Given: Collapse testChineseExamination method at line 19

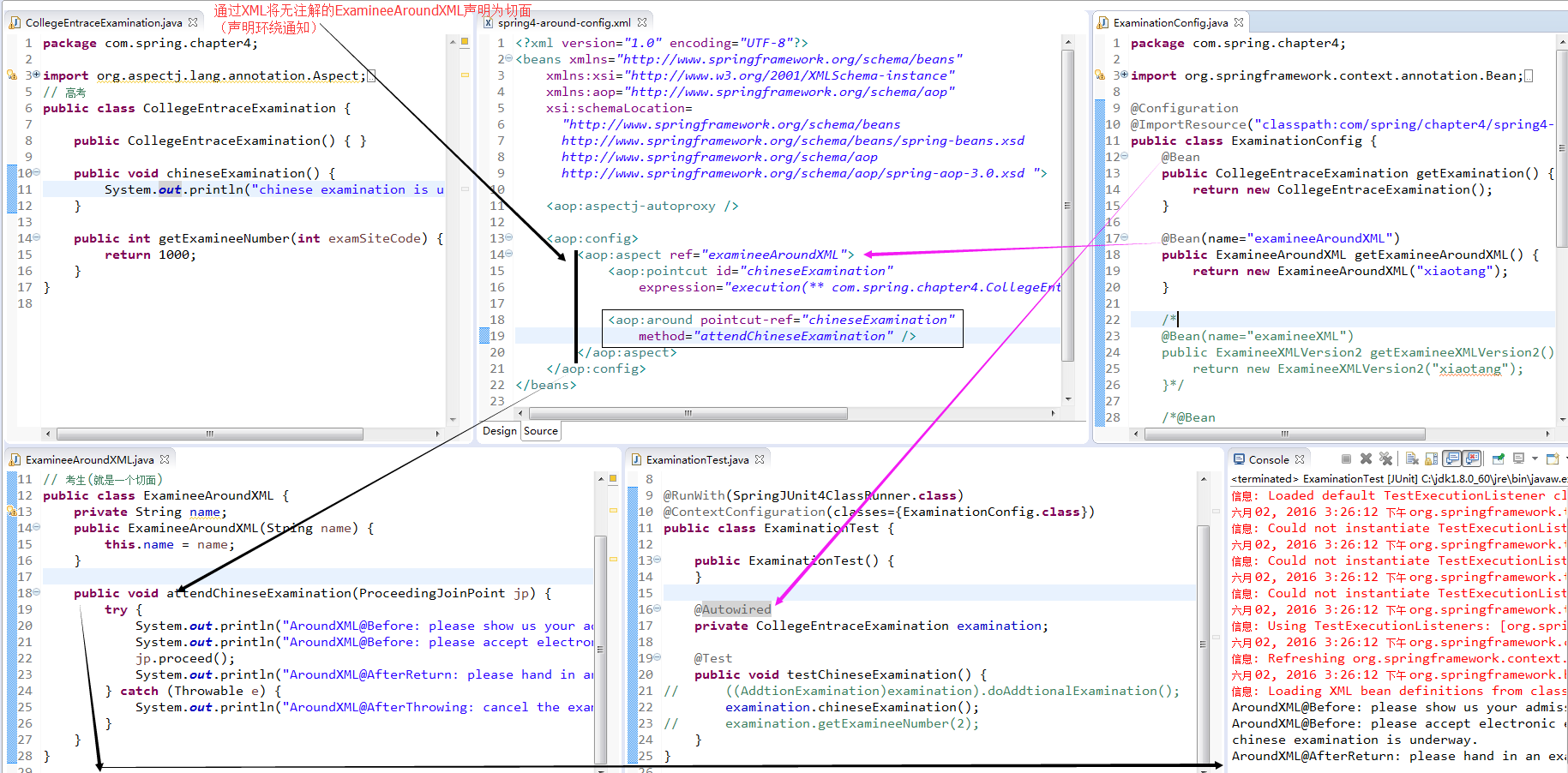Looking at the screenshot, I should [658, 658].
